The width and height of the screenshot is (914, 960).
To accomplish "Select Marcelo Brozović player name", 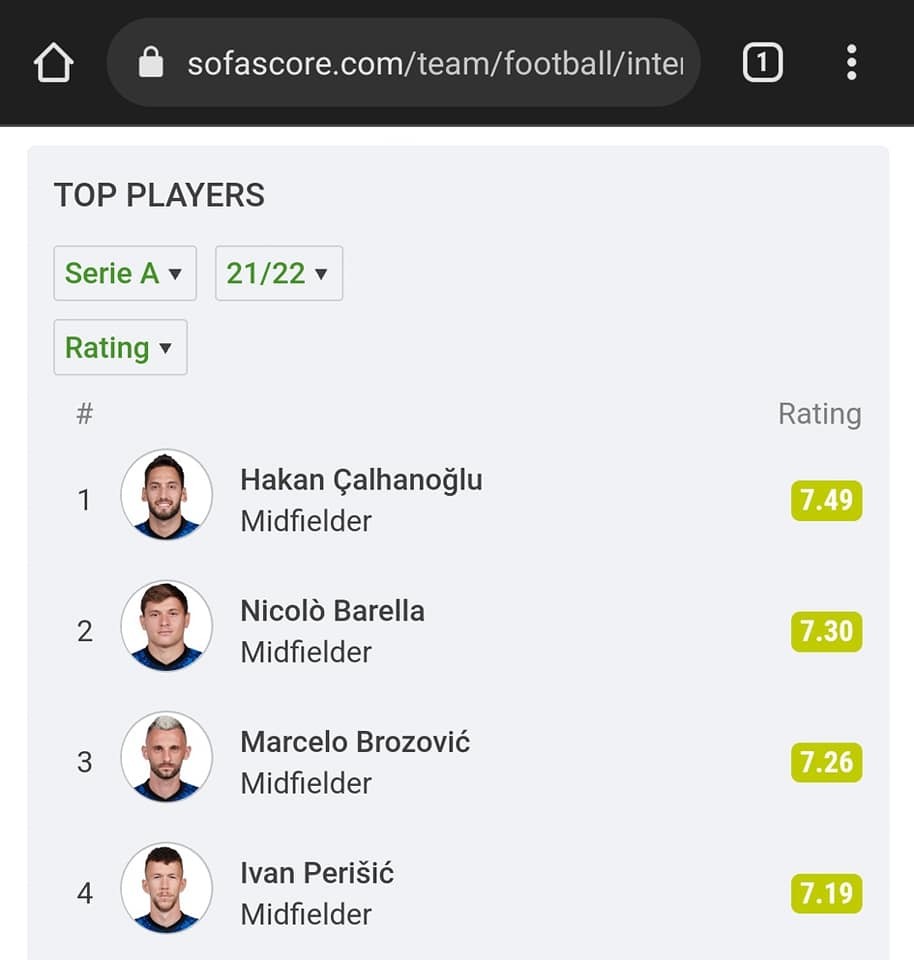I will (355, 742).
